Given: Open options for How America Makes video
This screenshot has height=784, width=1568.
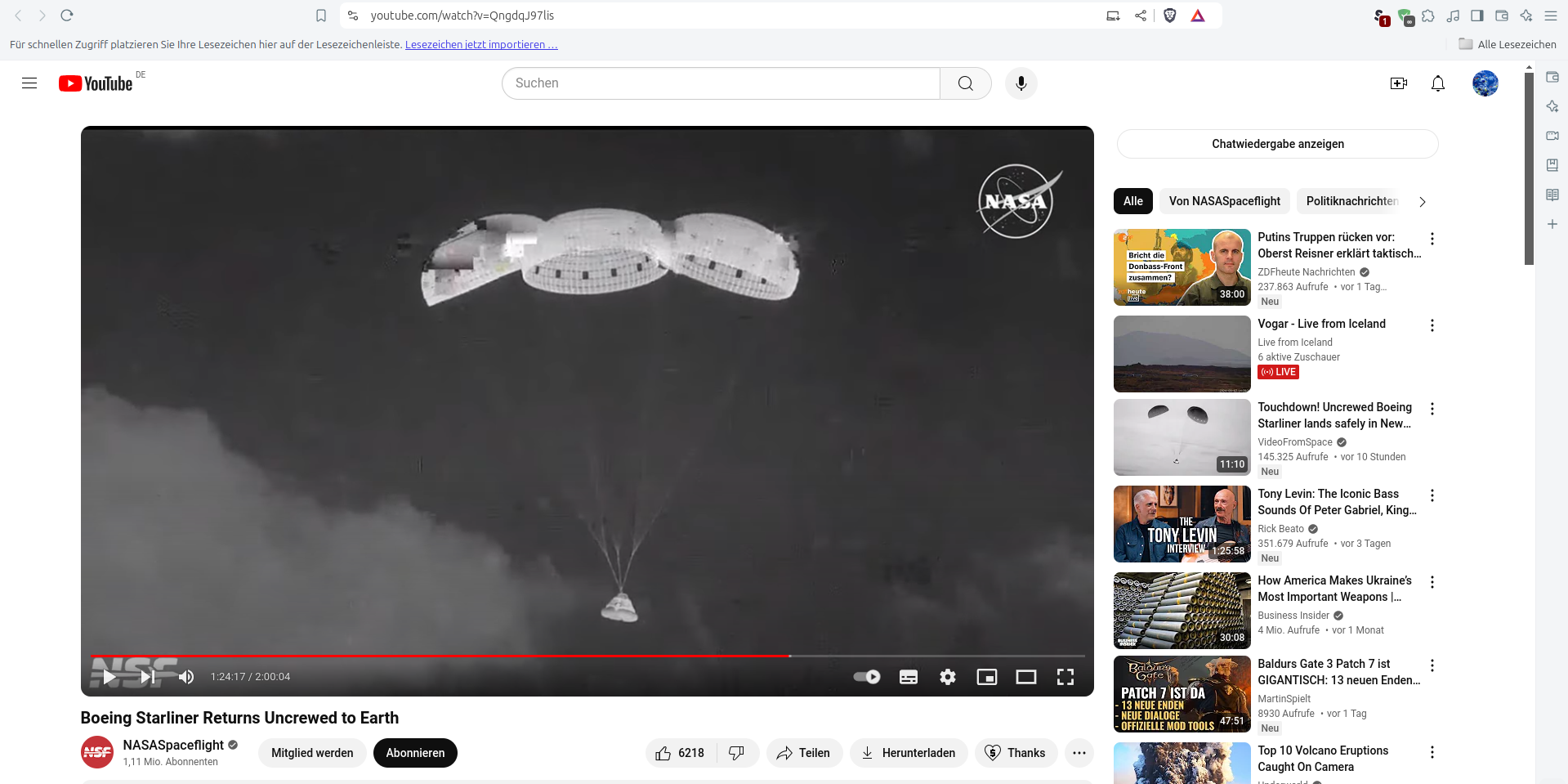Looking at the screenshot, I should [x=1432, y=582].
